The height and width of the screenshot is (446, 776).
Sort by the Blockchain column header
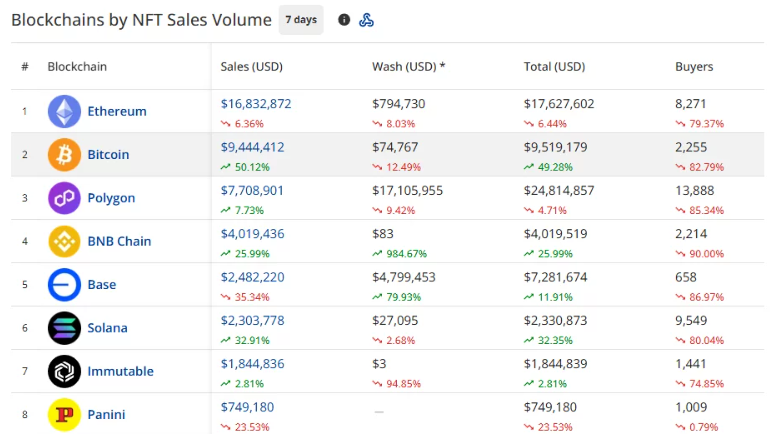pyautogui.click(x=77, y=66)
